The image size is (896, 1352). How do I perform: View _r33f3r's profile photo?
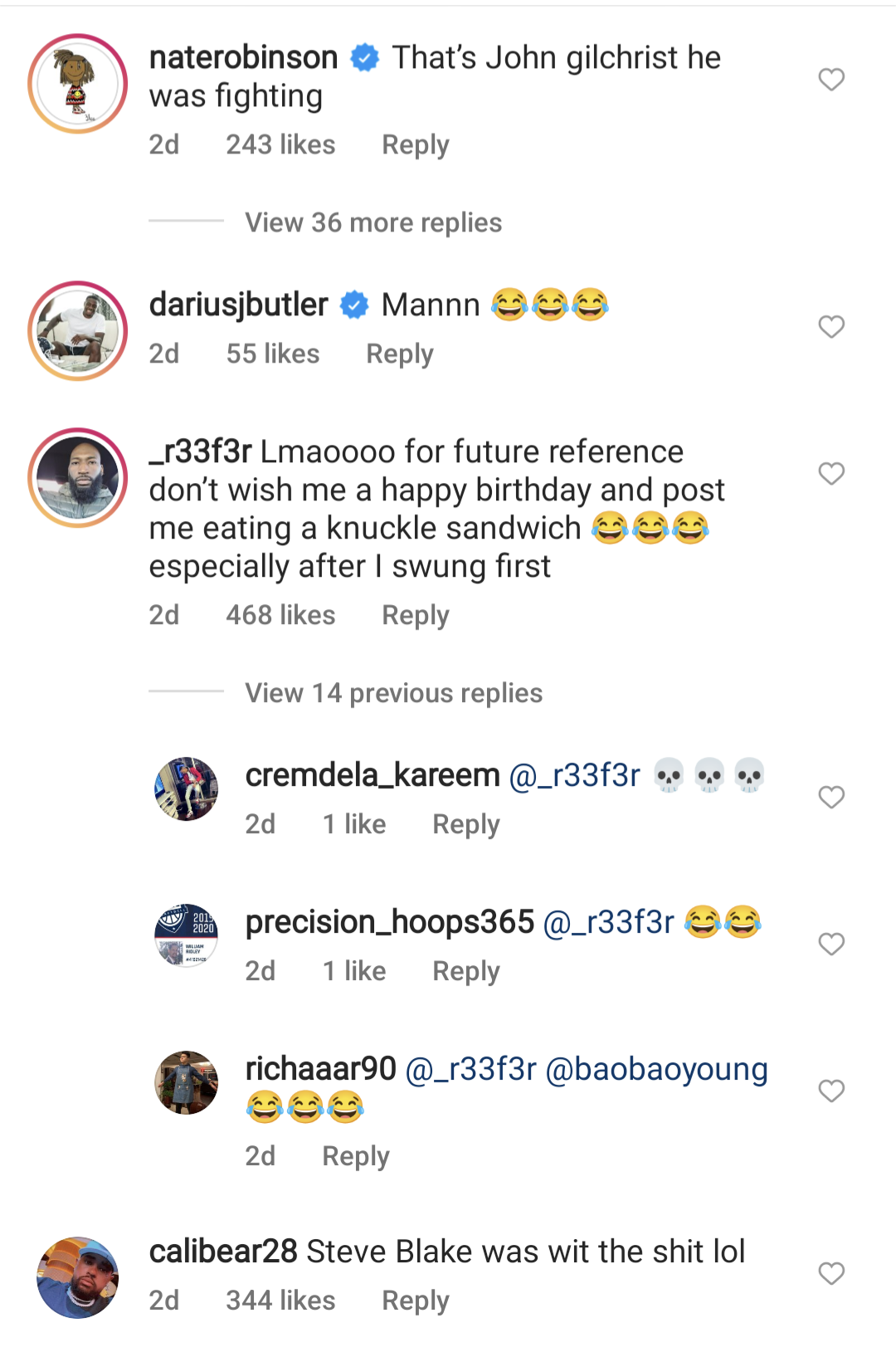click(x=78, y=478)
